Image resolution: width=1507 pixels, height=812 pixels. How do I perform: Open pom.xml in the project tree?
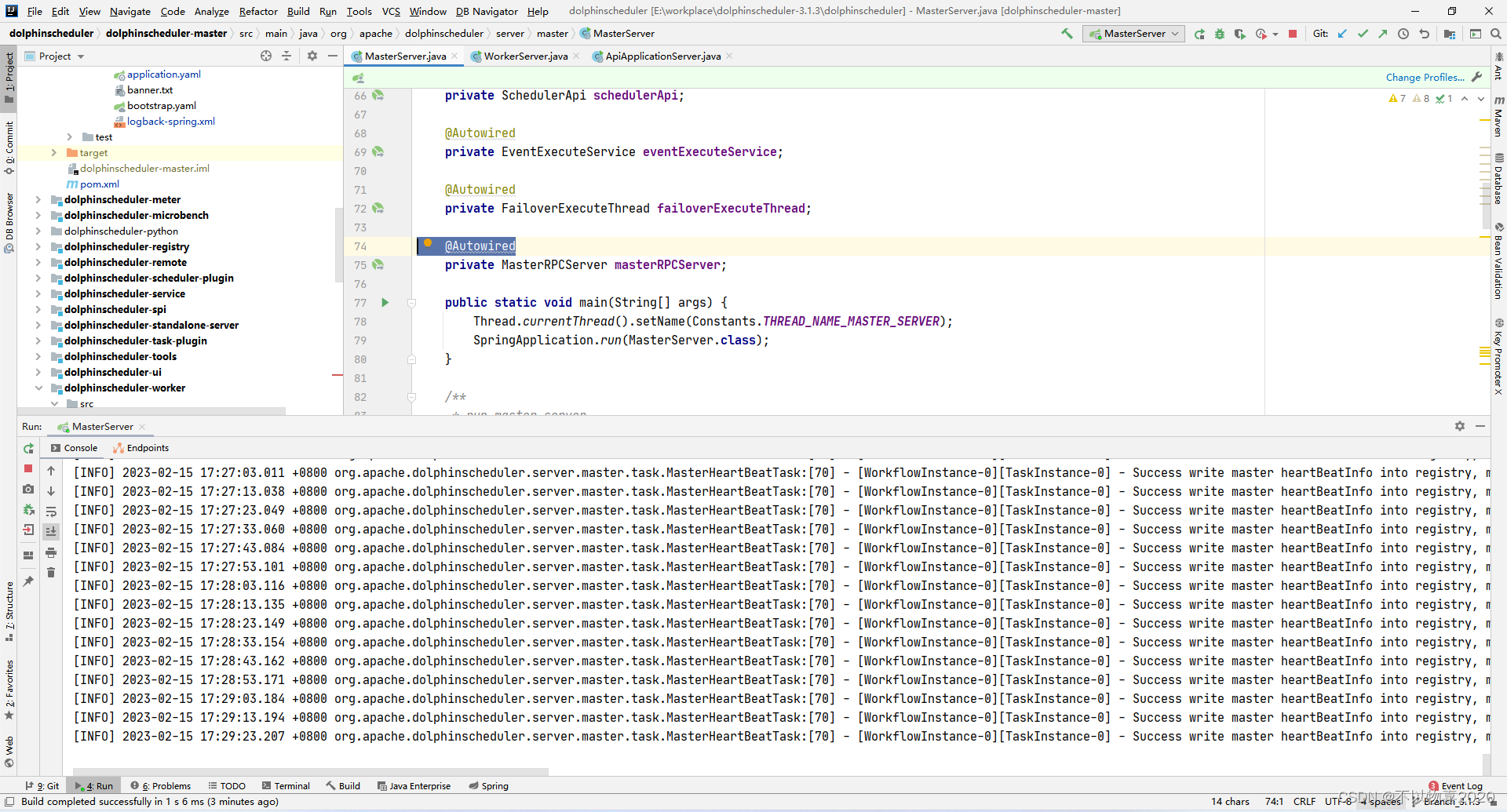(x=100, y=184)
